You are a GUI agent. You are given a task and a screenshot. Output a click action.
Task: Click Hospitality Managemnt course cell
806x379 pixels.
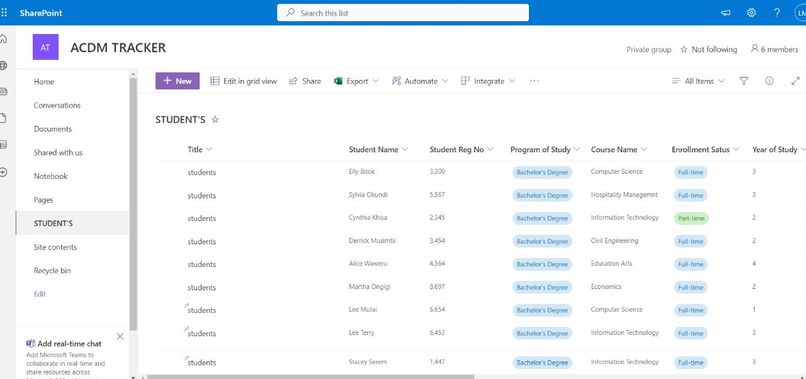click(x=624, y=195)
